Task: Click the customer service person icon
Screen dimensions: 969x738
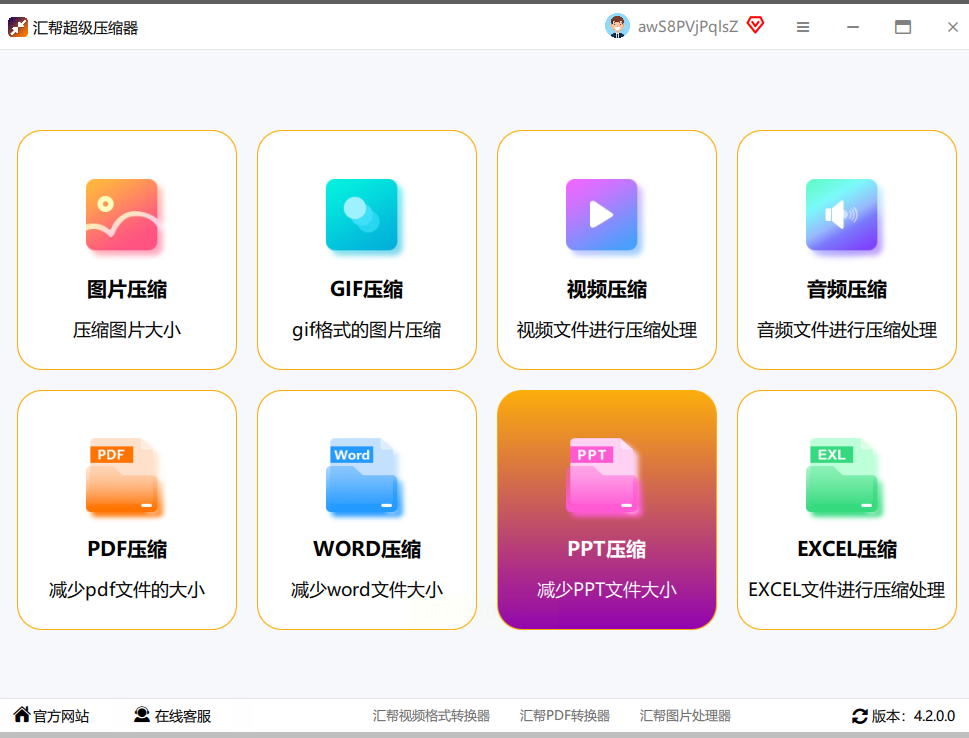Action: (142, 715)
